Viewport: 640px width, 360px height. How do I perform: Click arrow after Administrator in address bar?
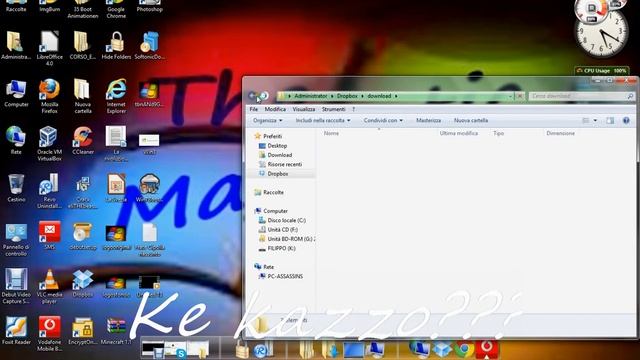tap(332, 96)
